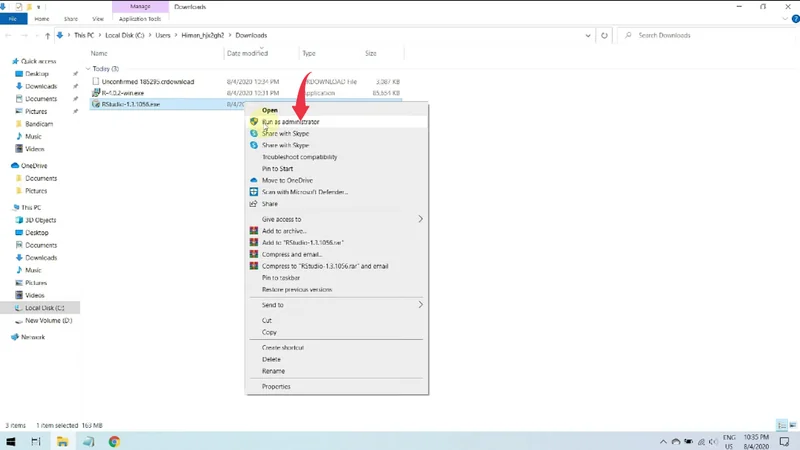This screenshot has height=450, width=800.
Task: Expand the Give access to submenu
Action: [x=420, y=219]
